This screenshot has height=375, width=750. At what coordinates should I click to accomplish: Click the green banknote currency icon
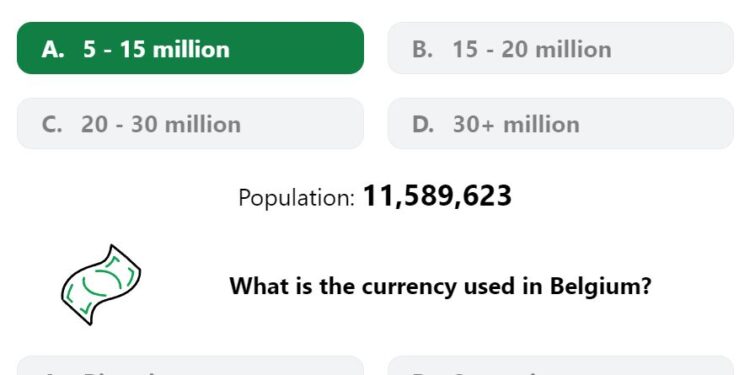click(101, 285)
